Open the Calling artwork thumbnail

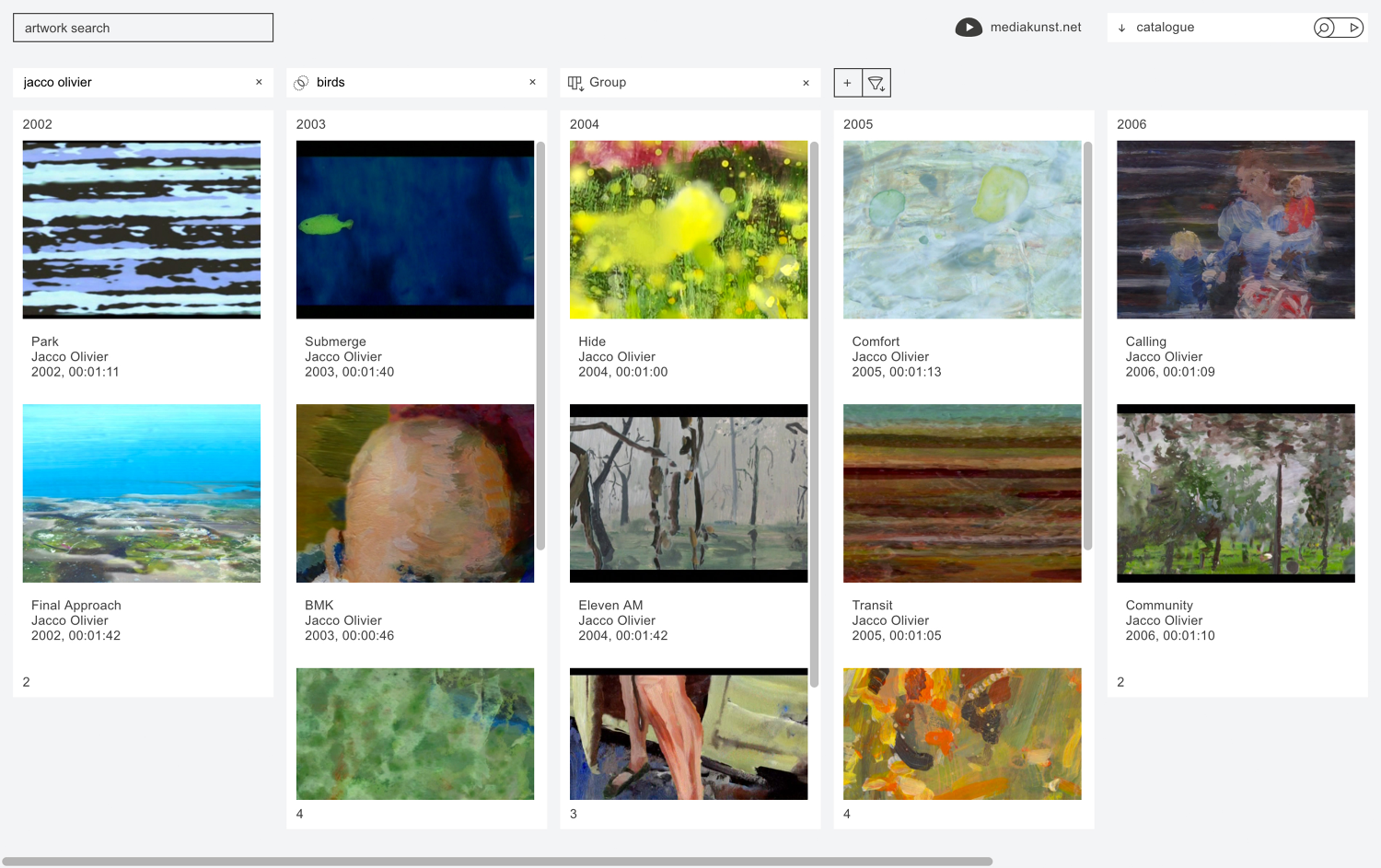1236,229
